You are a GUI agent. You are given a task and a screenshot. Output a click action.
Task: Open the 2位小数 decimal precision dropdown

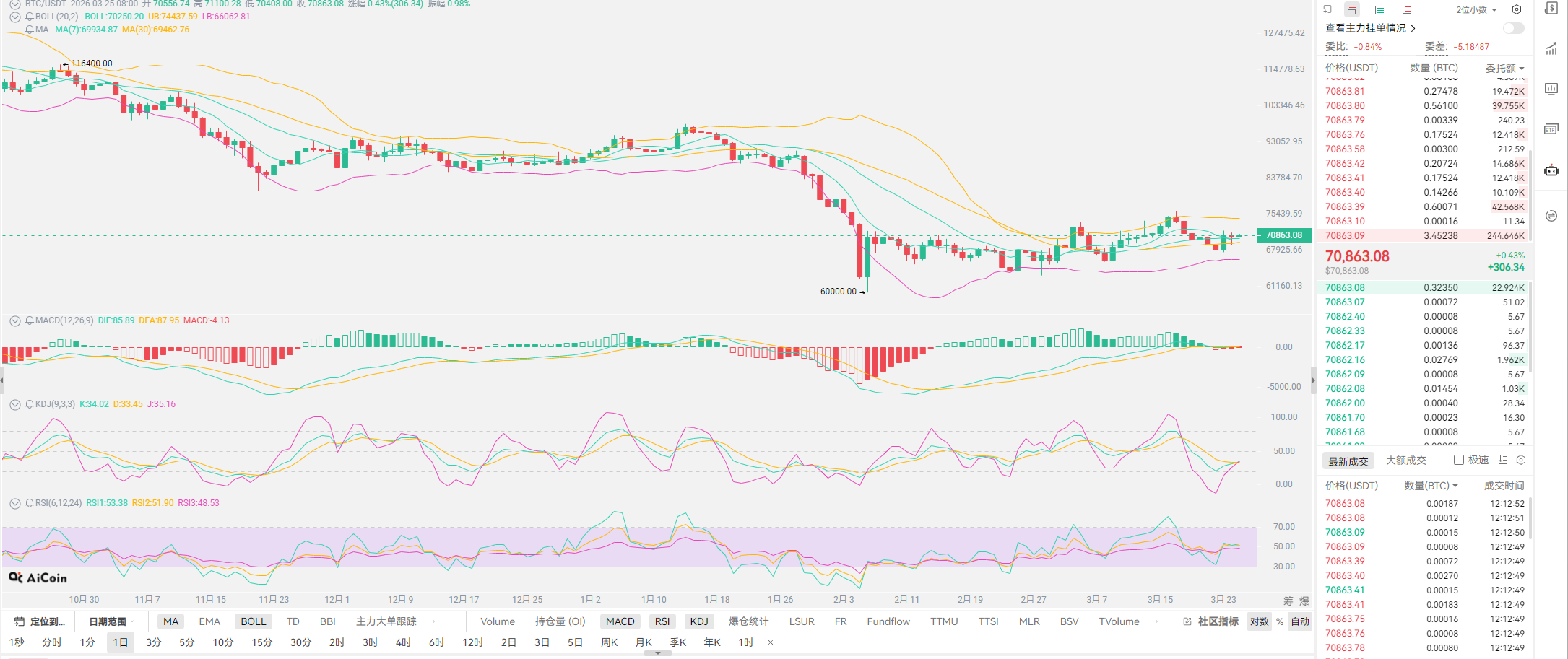pyautogui.click(x=1476, y=9)
